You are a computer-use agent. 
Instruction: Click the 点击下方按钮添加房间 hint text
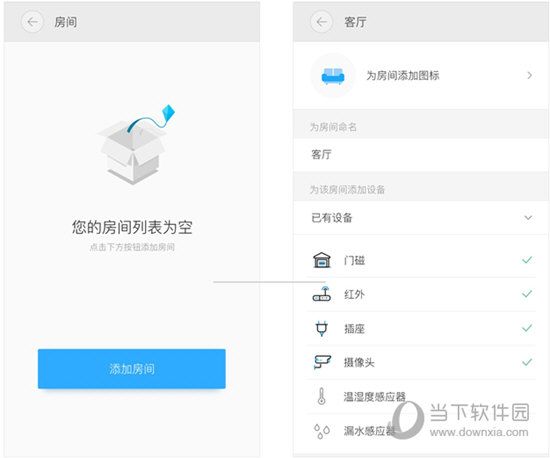132,247
